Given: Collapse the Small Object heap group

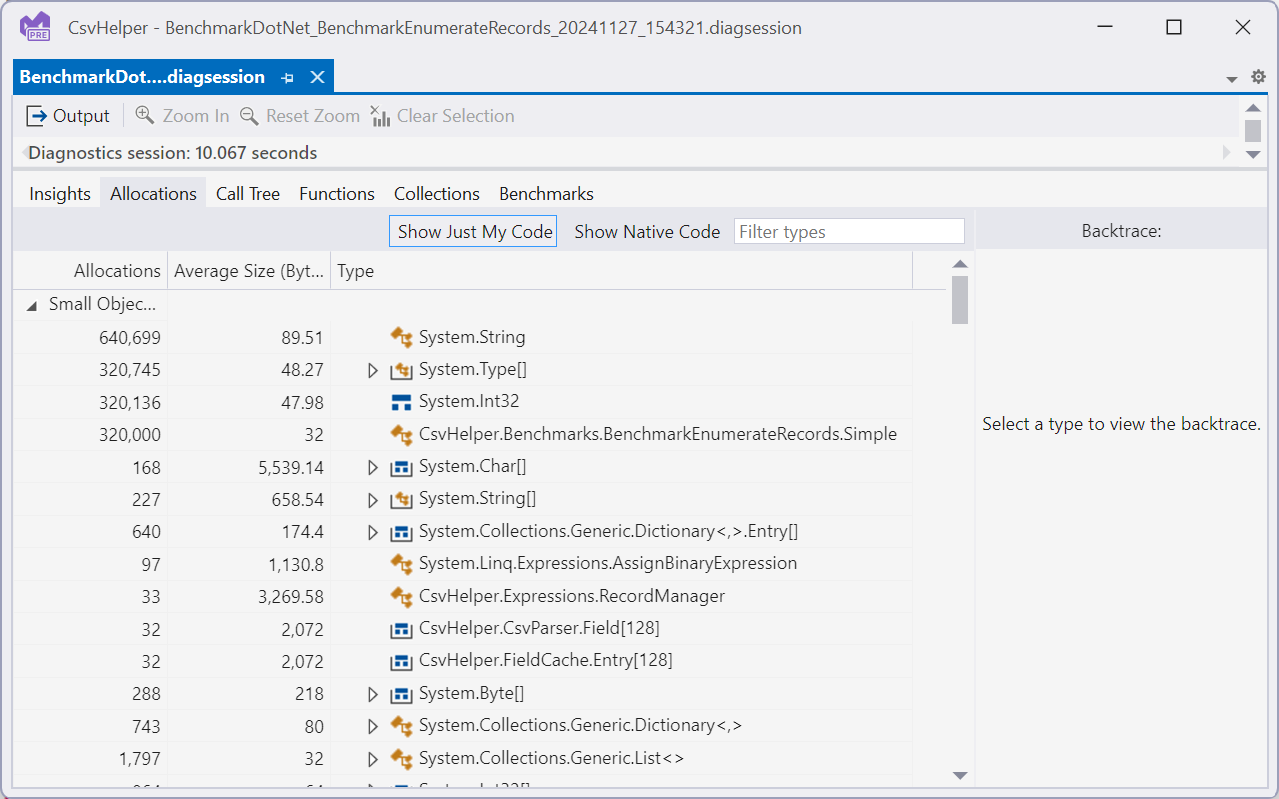Looking at the screenshot, I should (x=33, y=305).
